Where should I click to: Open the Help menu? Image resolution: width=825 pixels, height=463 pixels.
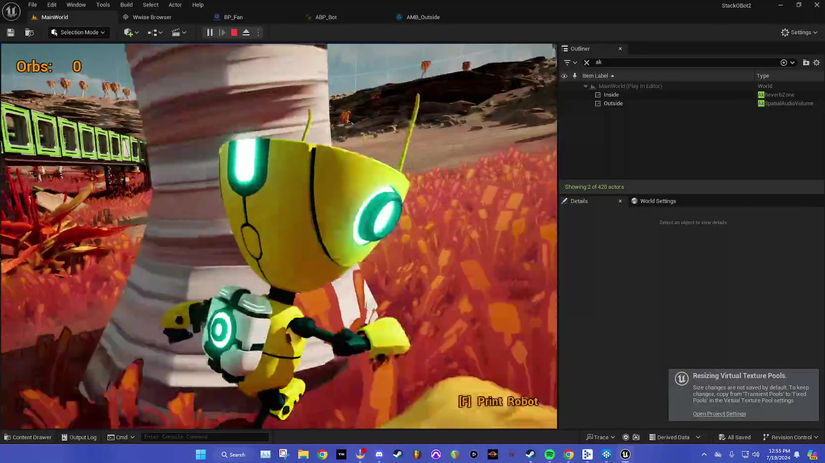[x=198, y=5]
